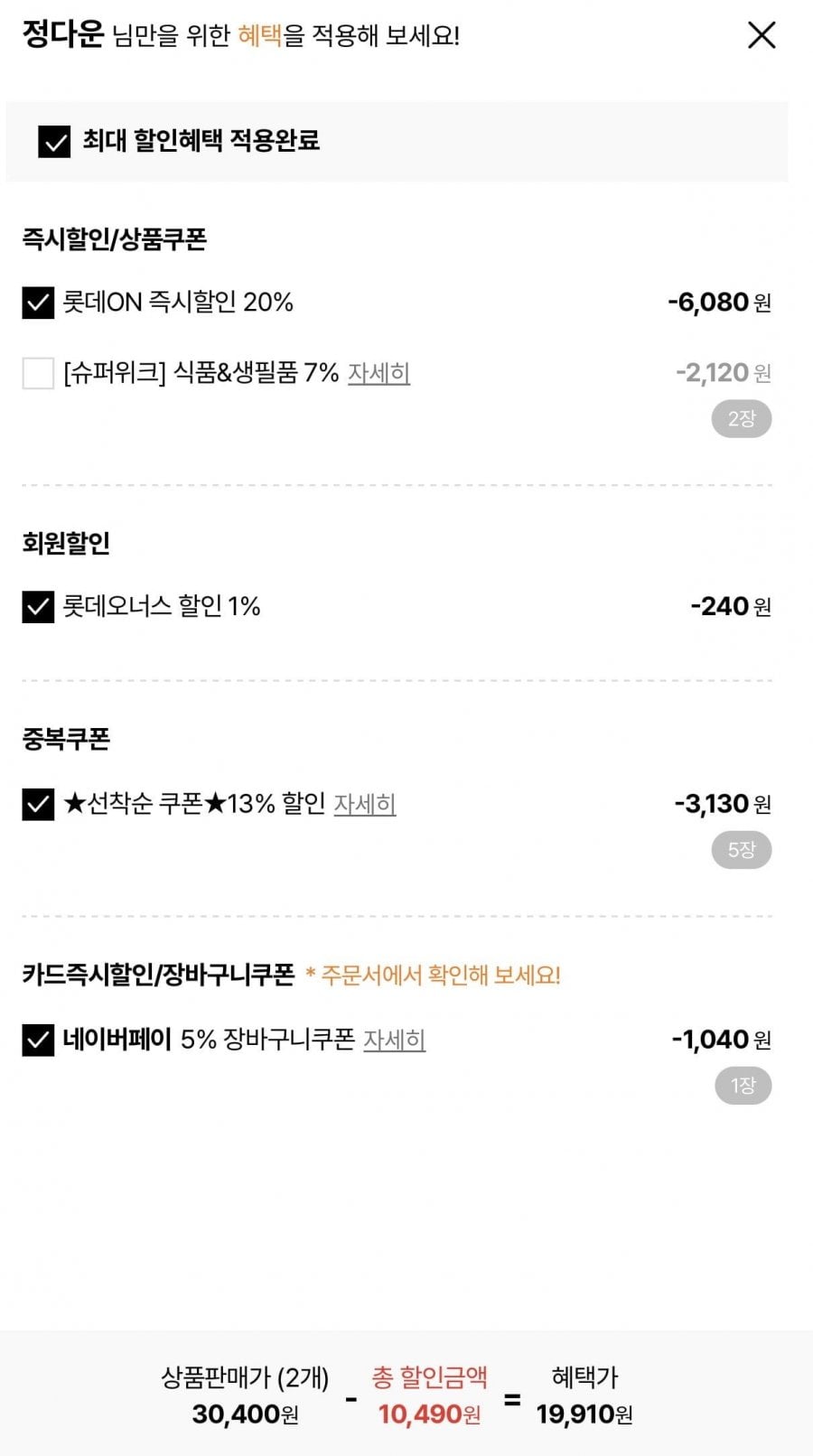This screenshot has height=1456, width=813.
Task: Enable the 슈퍼위크 식품&생필품 7% coupon checkbox
Action: (x=38, y=373)
